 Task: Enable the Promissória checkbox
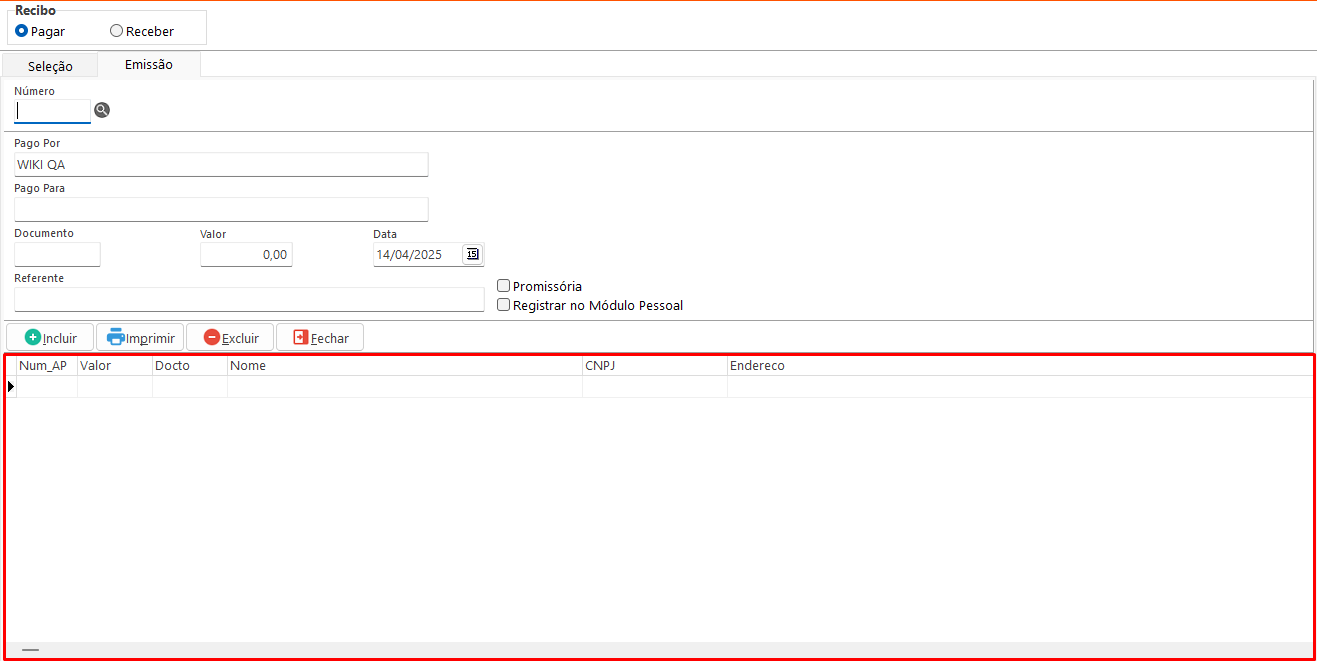coord(504,286)
